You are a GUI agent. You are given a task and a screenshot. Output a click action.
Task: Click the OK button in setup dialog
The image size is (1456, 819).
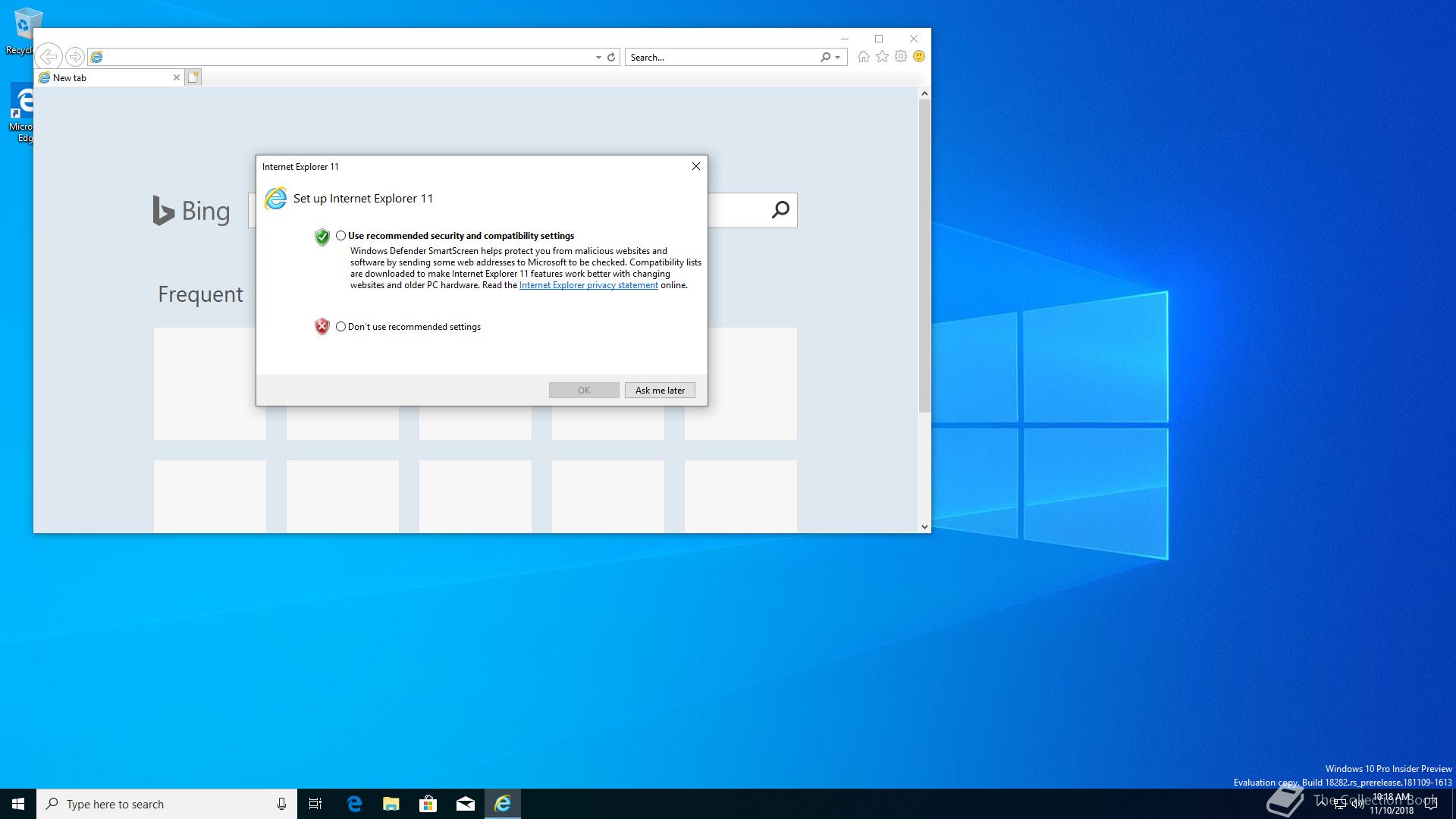[584, 390]
